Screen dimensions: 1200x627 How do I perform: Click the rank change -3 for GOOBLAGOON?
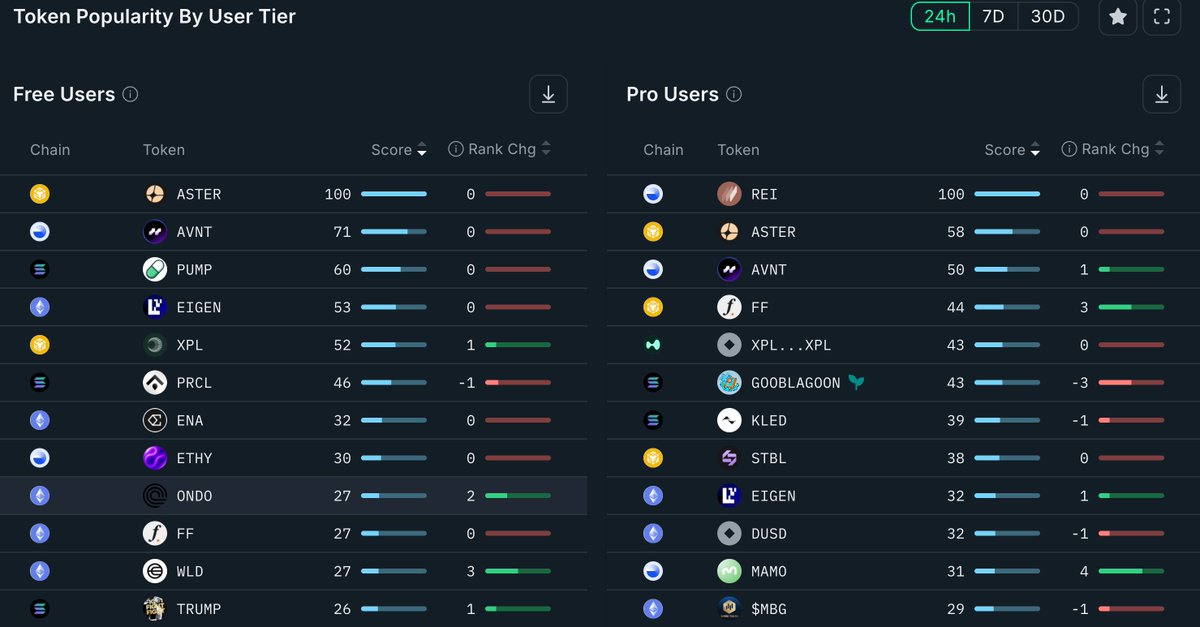pos(1079,383)
